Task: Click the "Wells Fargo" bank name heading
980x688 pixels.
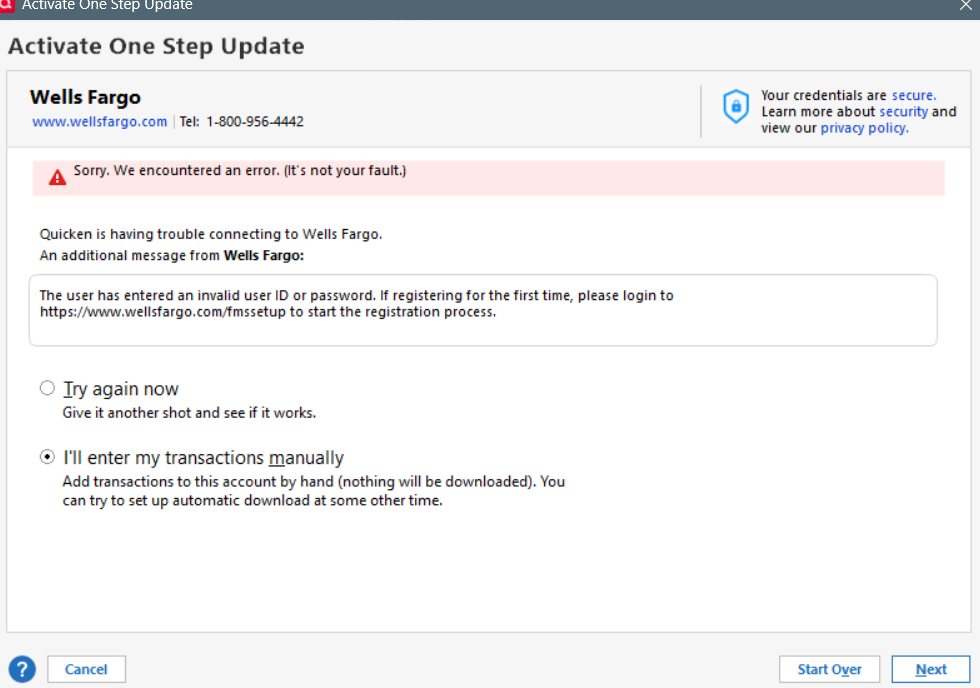Action: [86, 97]
